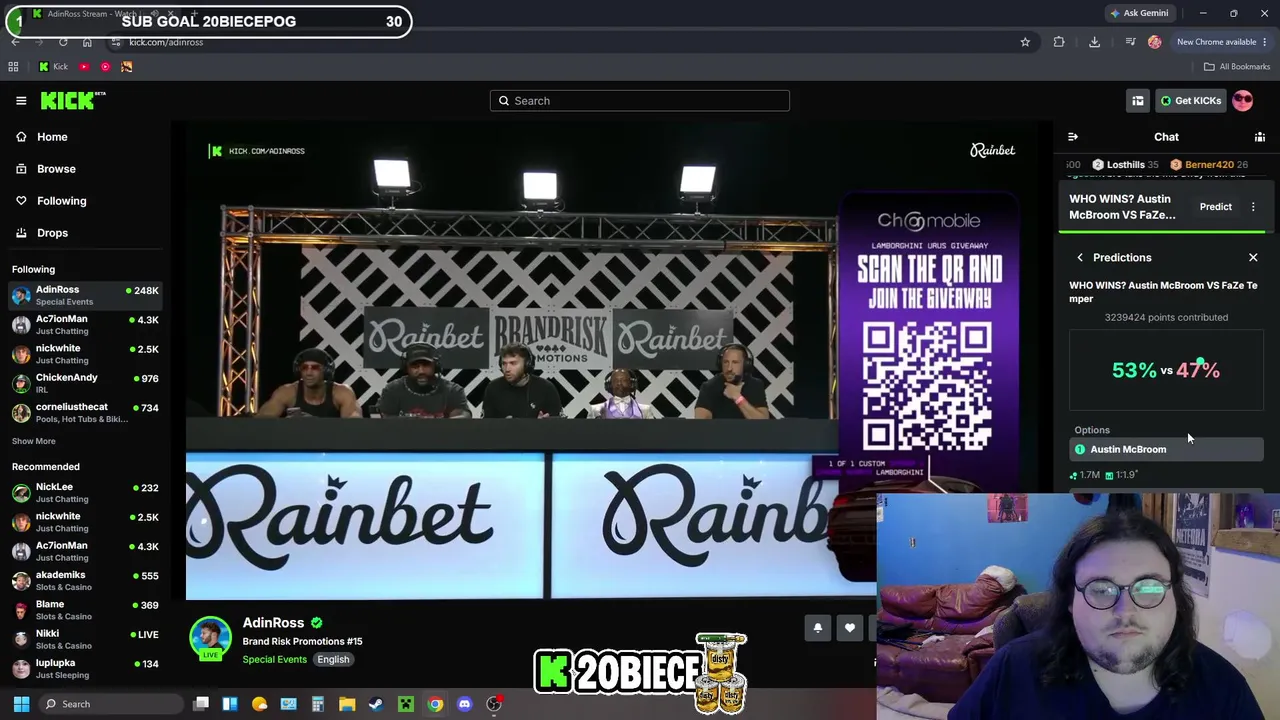Image resolution: width=1280 pixels, height=720 pixels.
Task: Open akademiks in the Recommended list
Action: point(85,581)
